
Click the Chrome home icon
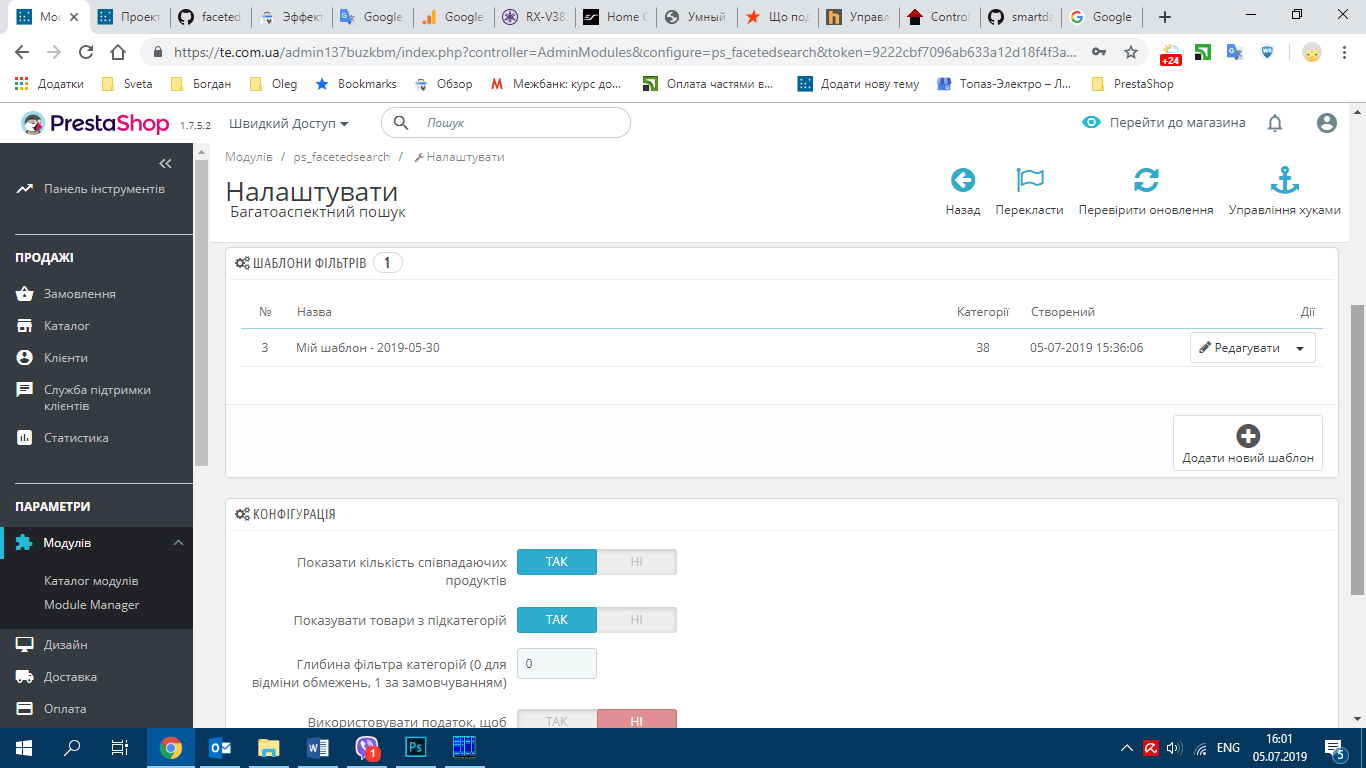click(118, 52)
